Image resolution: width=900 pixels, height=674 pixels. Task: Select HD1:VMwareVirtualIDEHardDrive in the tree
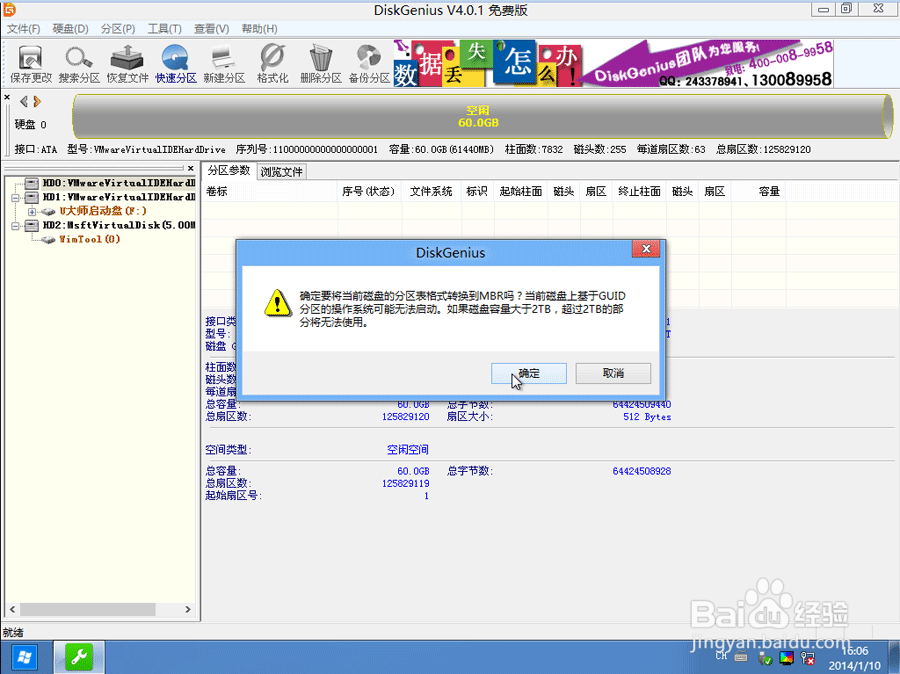click(119, 197)
